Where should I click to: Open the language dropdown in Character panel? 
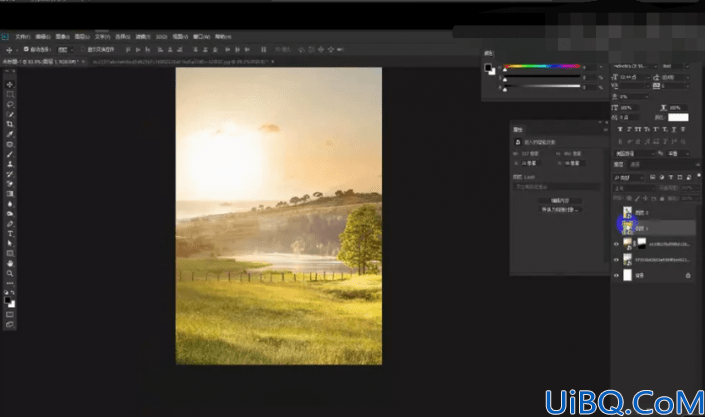click(x=635, y=154)
